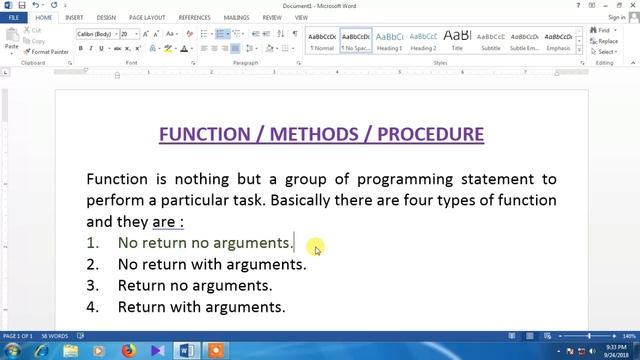Switch to the REVIEW tab

pyautogui.click(x=272, y=18)
